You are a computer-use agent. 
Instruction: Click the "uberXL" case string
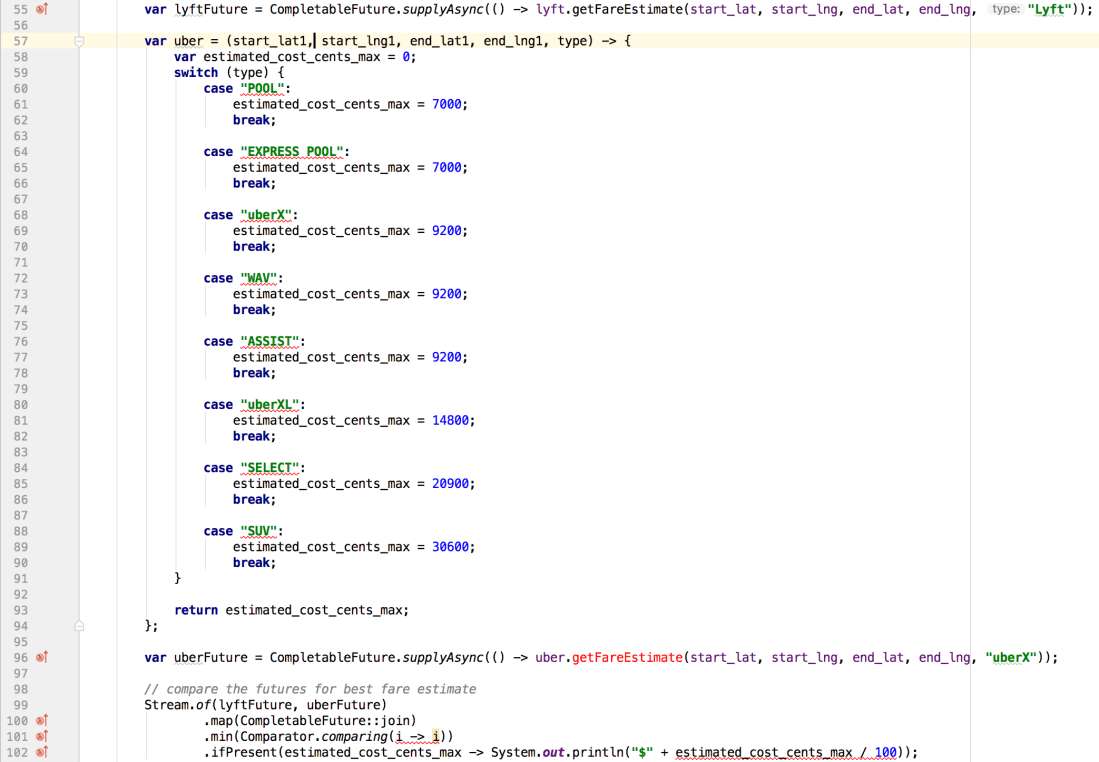pos(269,405)
